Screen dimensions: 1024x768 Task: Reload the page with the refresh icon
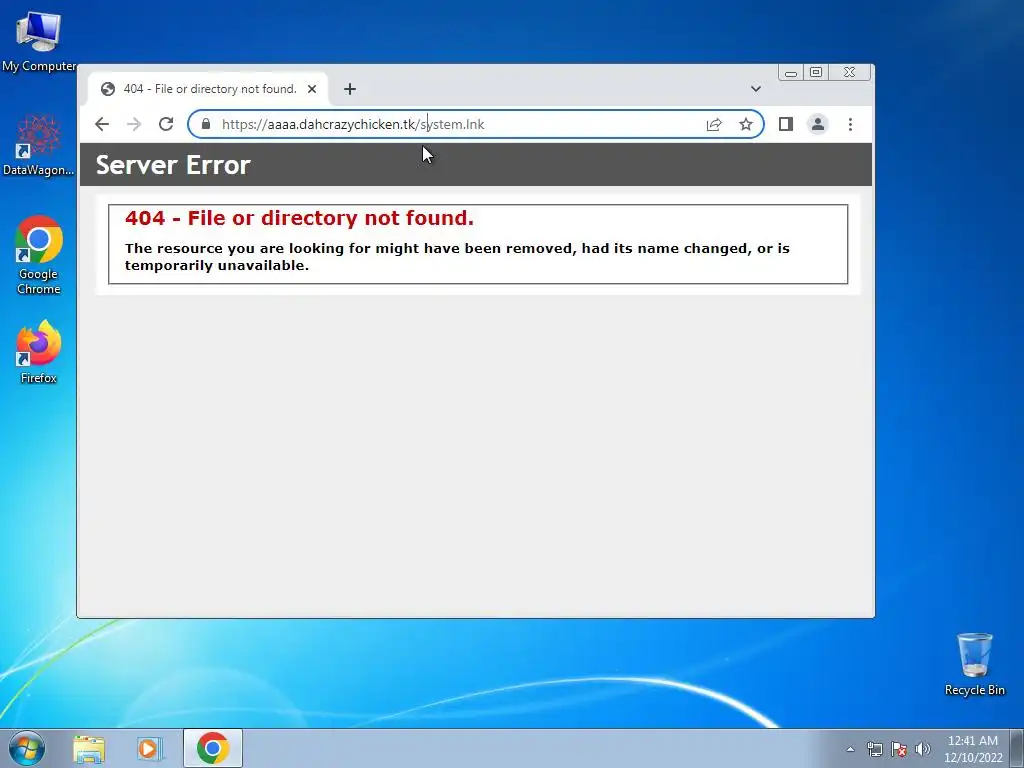point(166,124)
